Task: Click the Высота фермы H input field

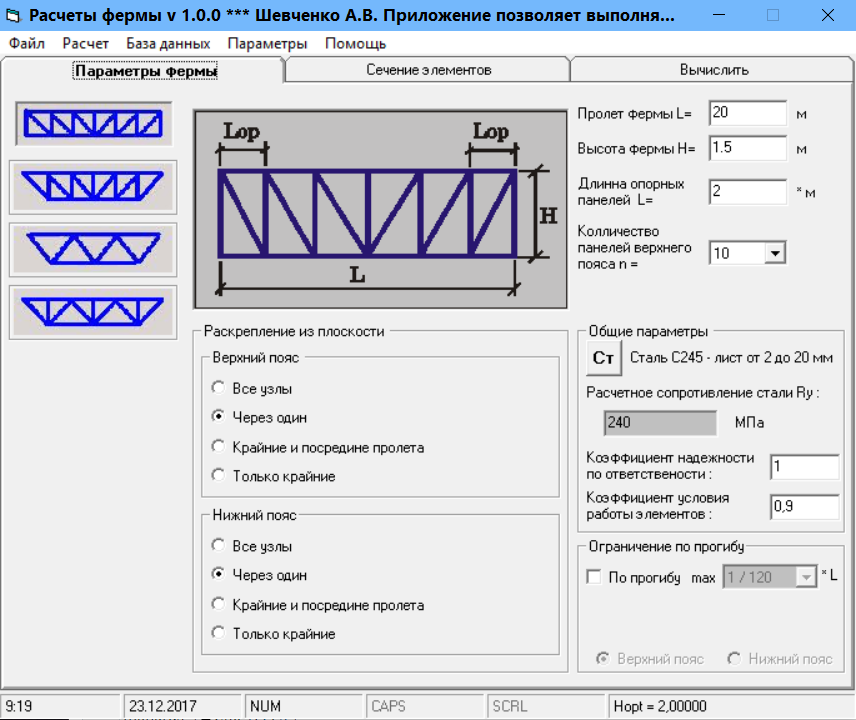Action: tap(747, 148)
